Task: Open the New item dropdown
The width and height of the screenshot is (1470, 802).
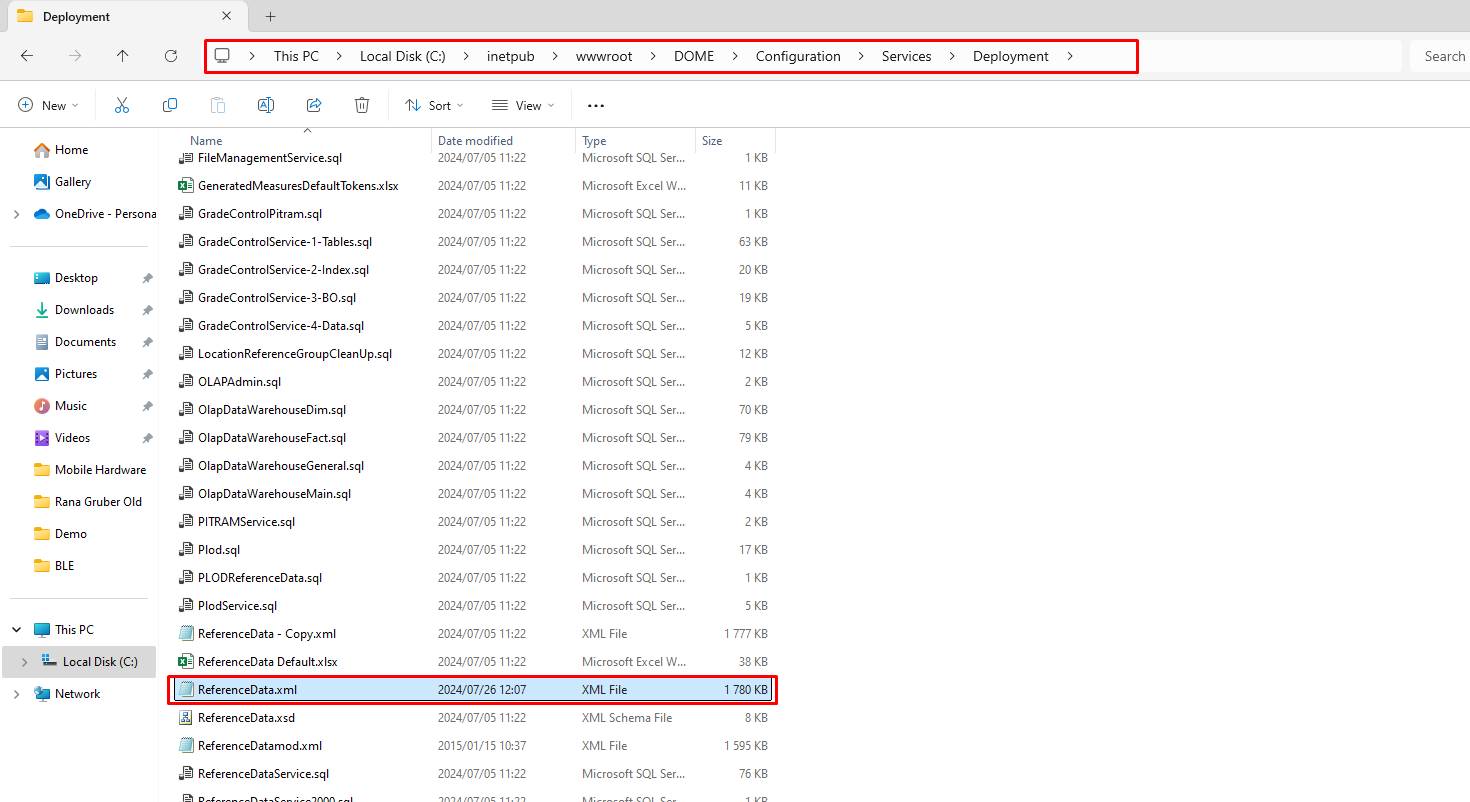Action: point(48,105)
